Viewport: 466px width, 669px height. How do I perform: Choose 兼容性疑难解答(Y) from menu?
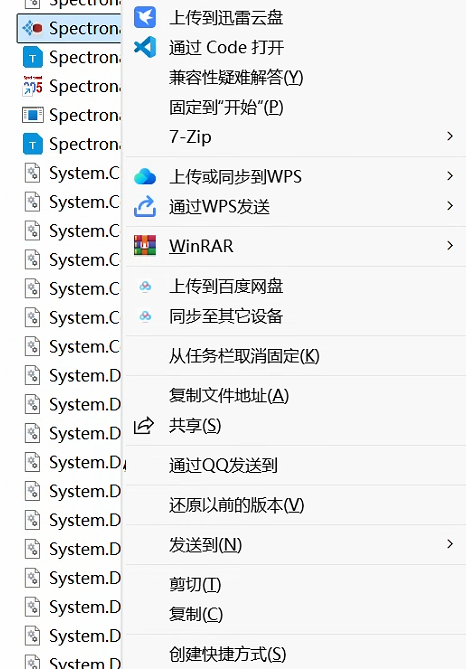(x=236, y=78)
